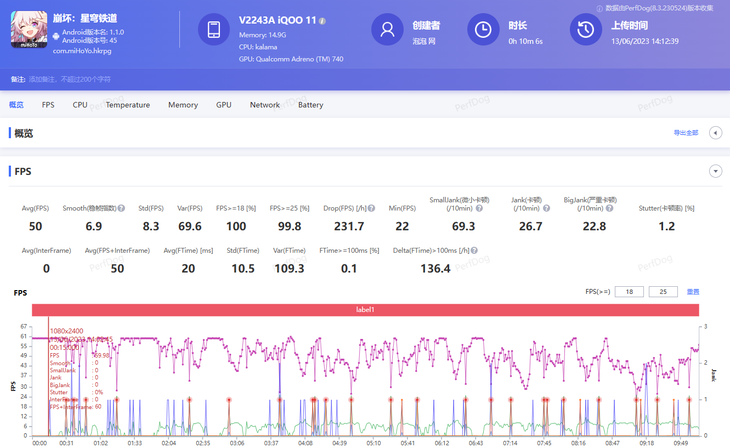Click FPS threshold field showing 25

tap(663, 292)
